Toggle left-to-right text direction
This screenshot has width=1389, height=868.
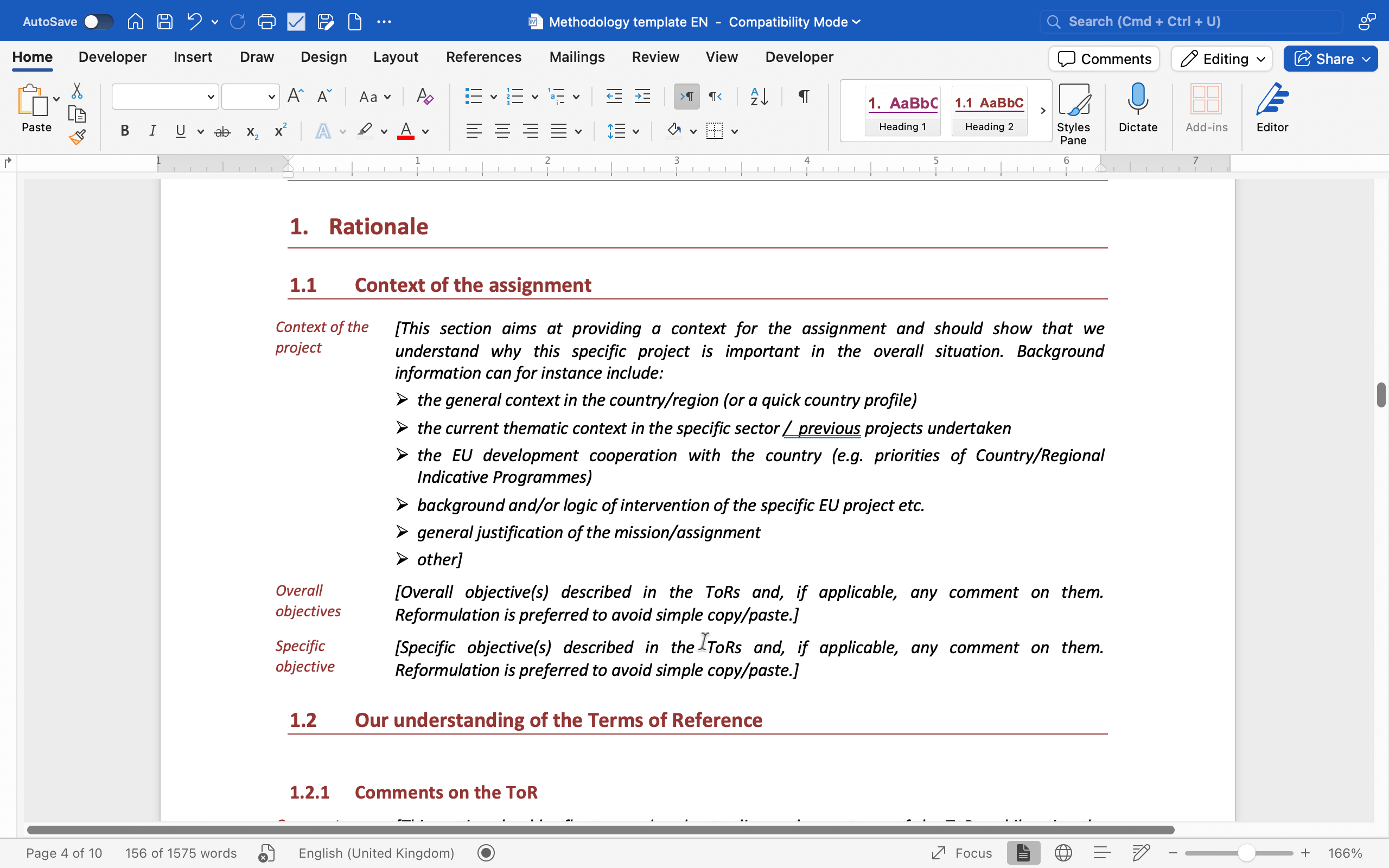point(686,96)
